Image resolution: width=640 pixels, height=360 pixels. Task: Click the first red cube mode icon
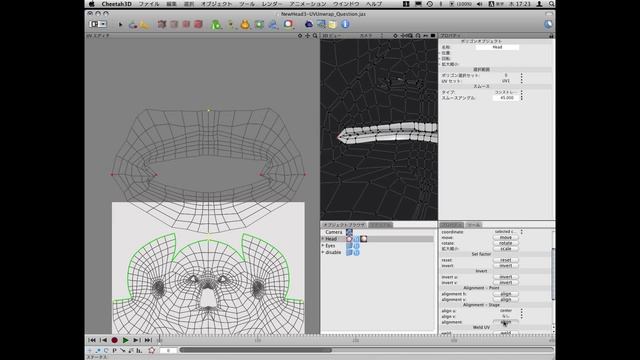(x=162, y=24)
